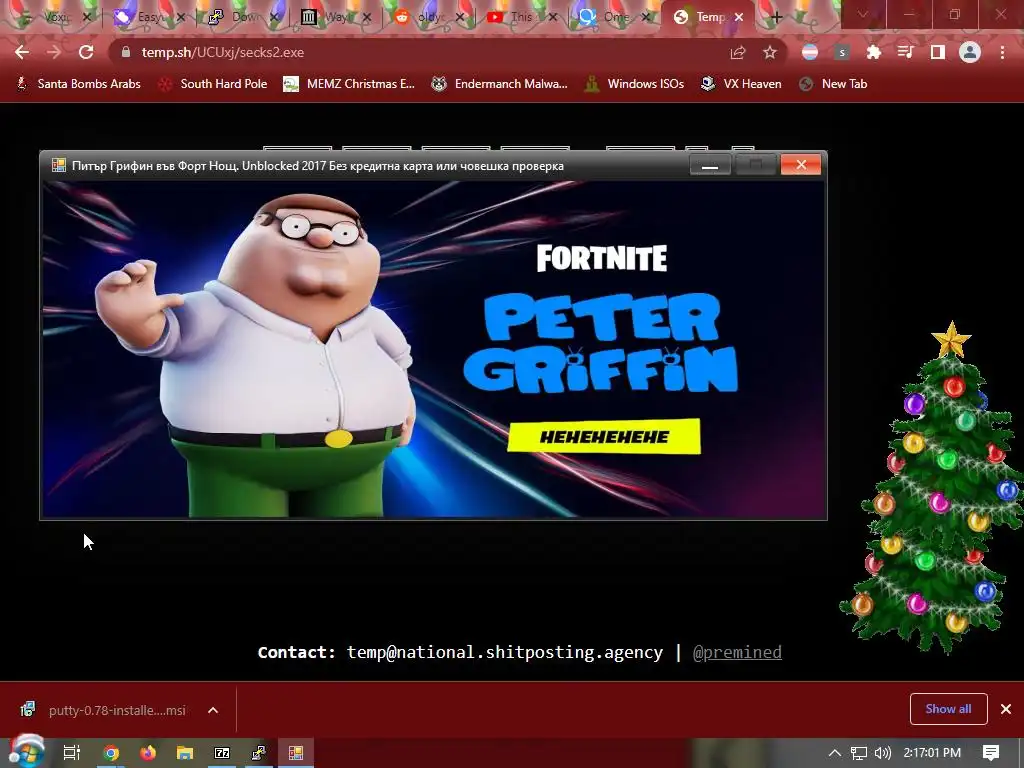Open the @premined contact link
Screen dimensions: 1024x768
coord(737,652)
